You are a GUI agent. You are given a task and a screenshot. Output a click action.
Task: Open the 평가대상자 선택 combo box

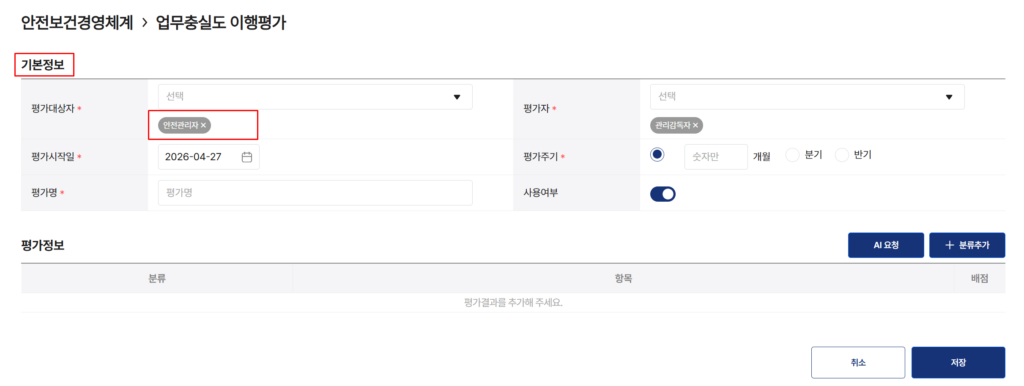(315, 97)
